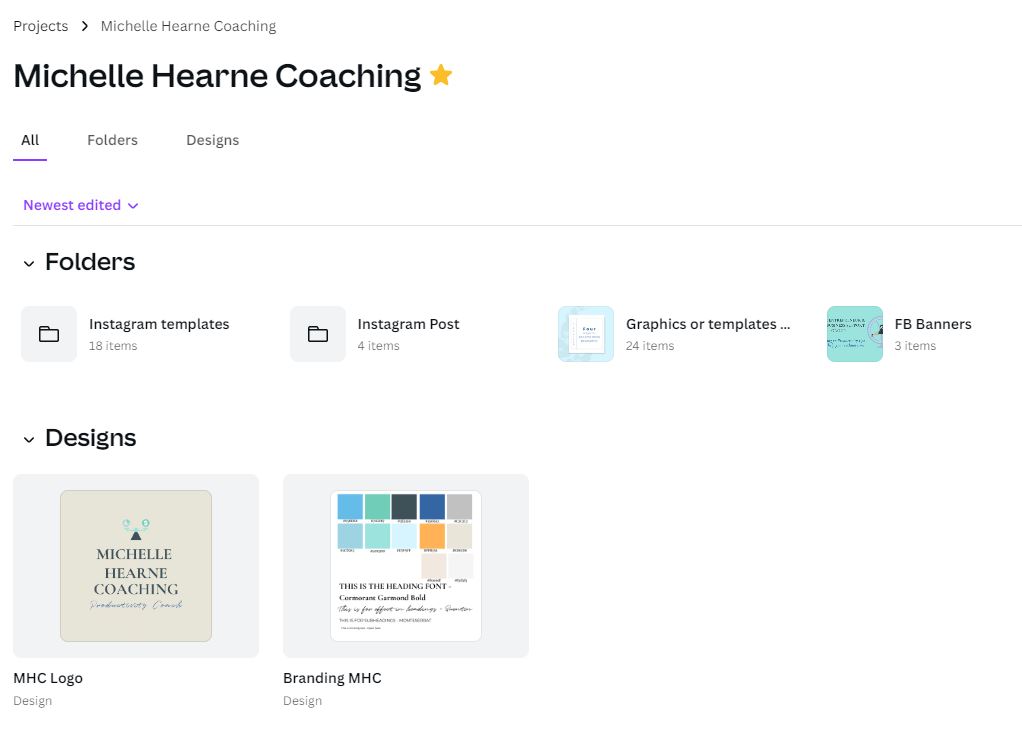Click the breadcrumb chevron separator
The image size is (1022, 735).
85,26
